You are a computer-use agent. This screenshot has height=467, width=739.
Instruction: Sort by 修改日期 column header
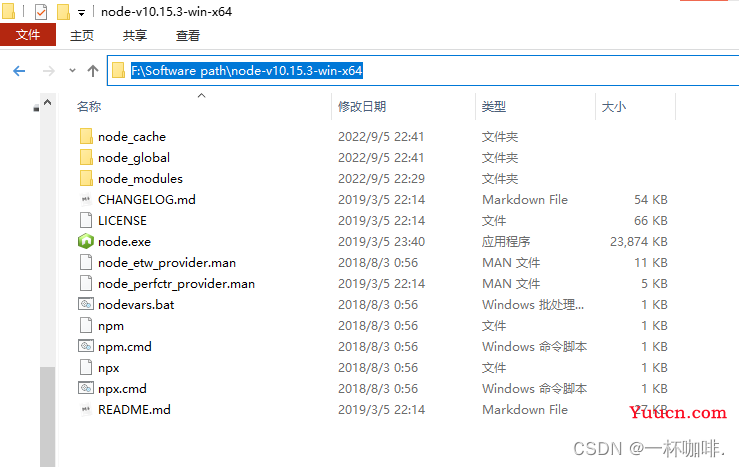tap(362, 107)
